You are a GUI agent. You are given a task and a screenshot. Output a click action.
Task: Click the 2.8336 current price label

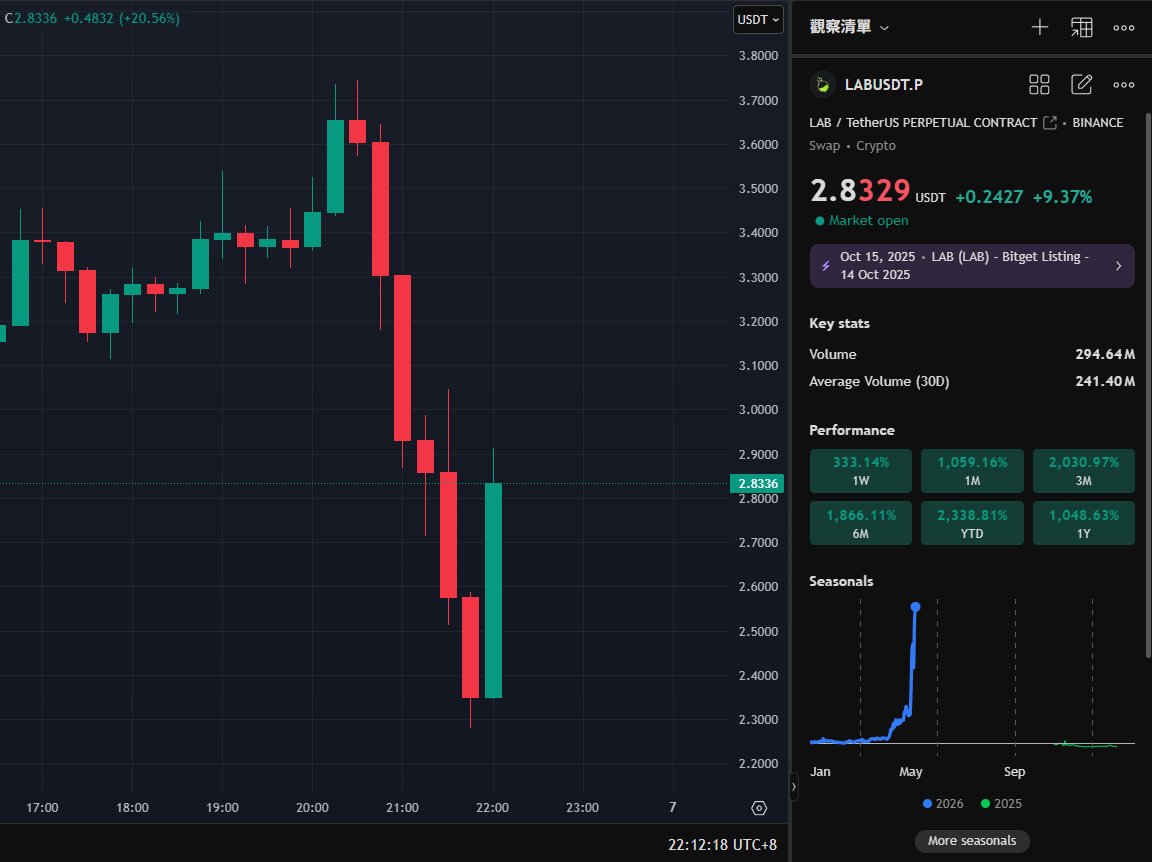click(757, 484)
